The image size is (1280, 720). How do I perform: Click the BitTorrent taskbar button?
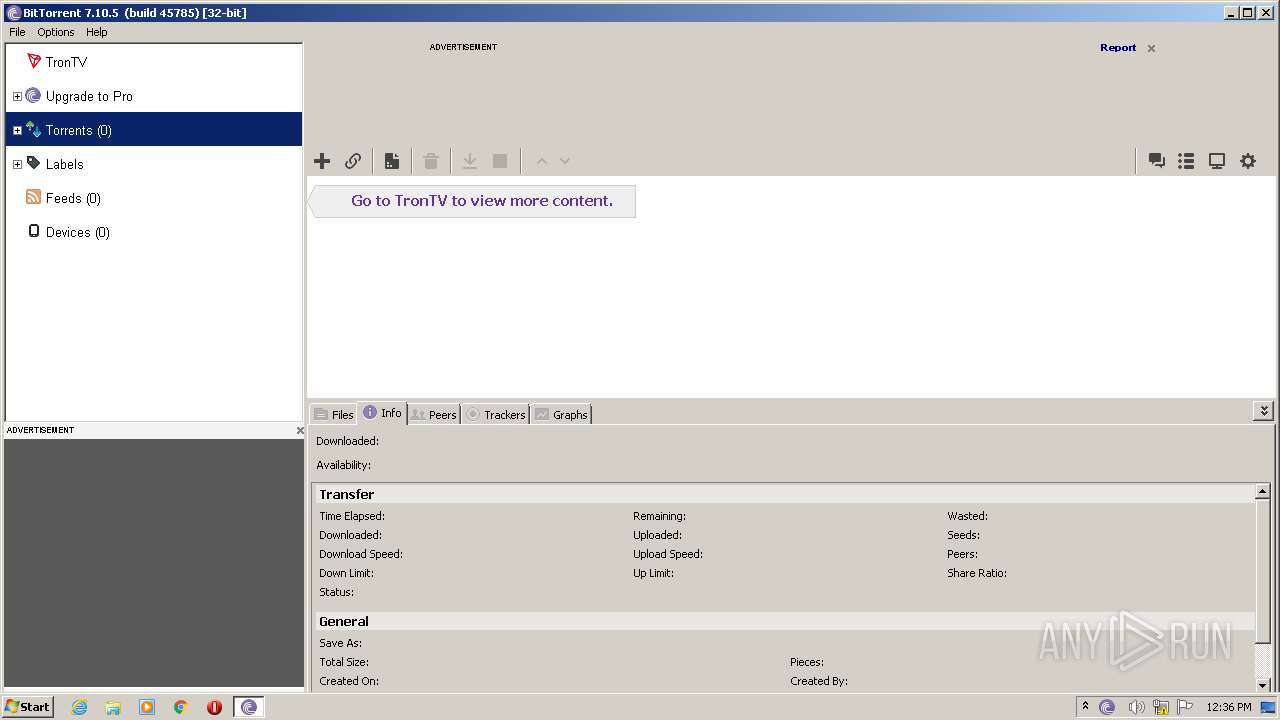[249, 707]
